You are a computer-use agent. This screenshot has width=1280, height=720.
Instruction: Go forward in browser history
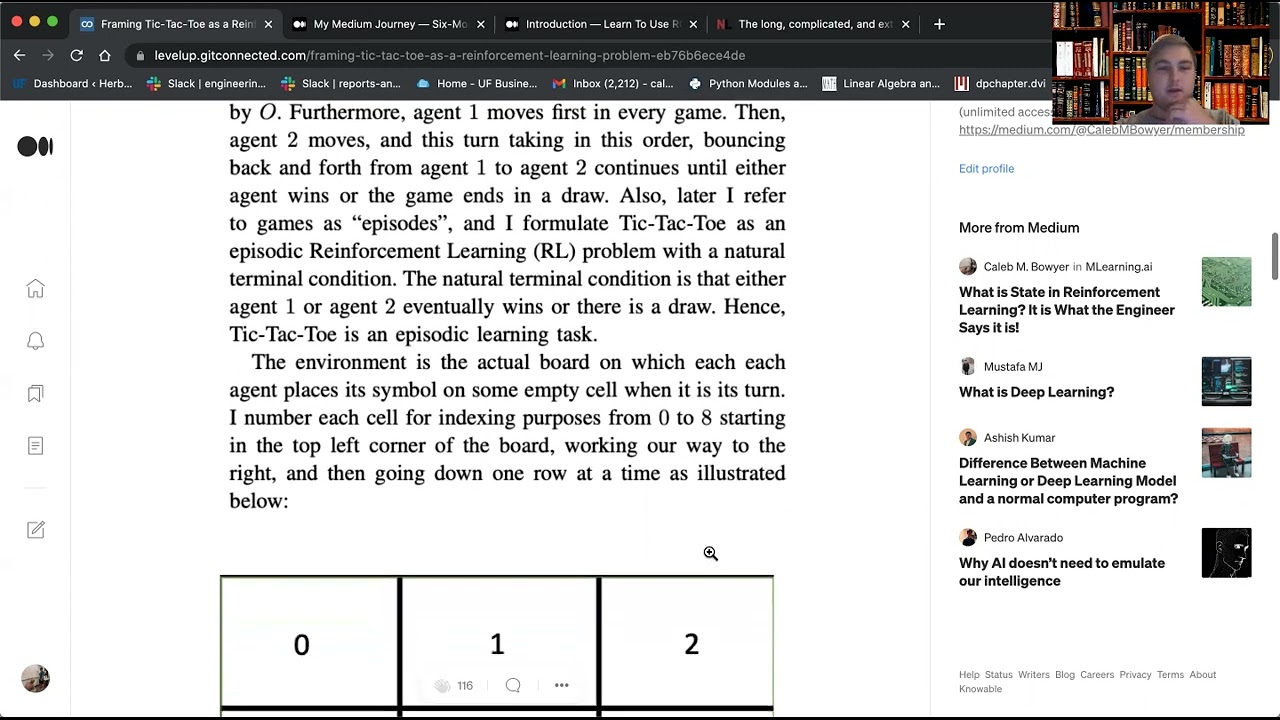click(x=47, y=55)
